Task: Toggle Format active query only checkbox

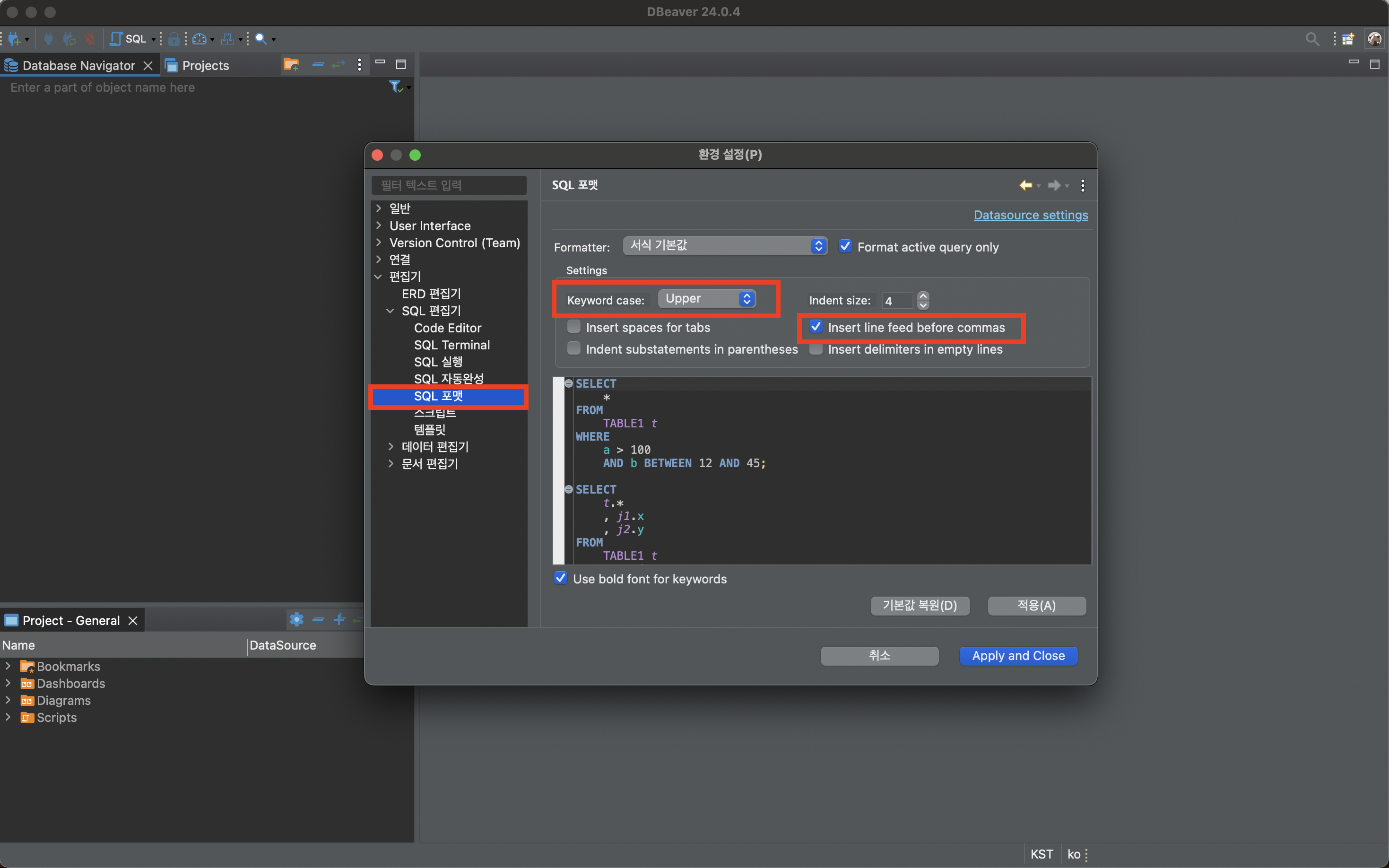Action: pos(845,247)
